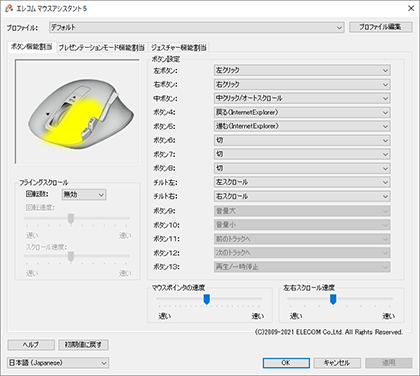This screenshot has width=420, height=376.
Task: Open the ボタン4 assignment dropdown
Action: click(302, 112)
